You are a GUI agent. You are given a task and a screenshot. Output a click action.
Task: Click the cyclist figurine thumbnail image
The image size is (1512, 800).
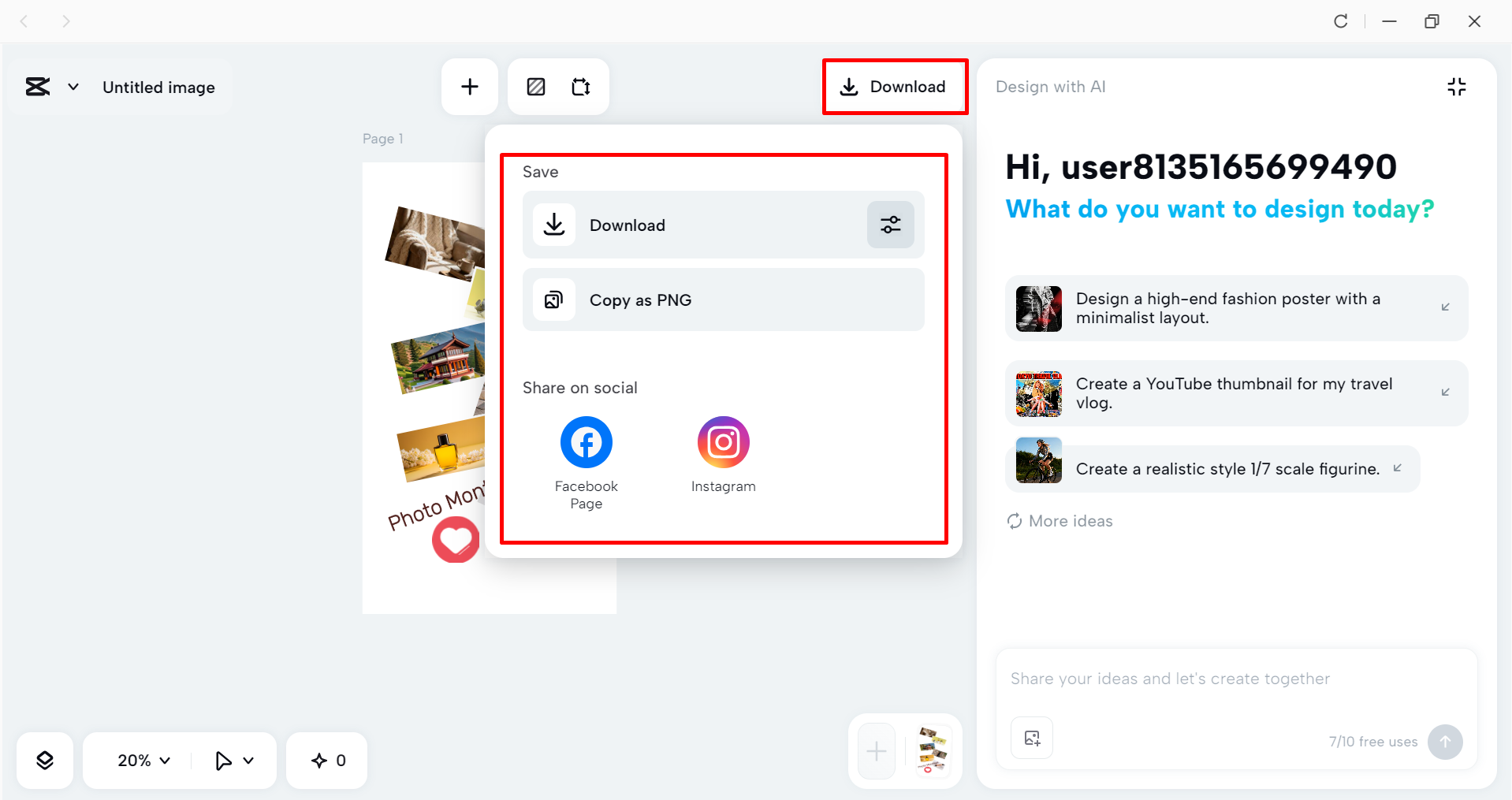point(1039,460)
